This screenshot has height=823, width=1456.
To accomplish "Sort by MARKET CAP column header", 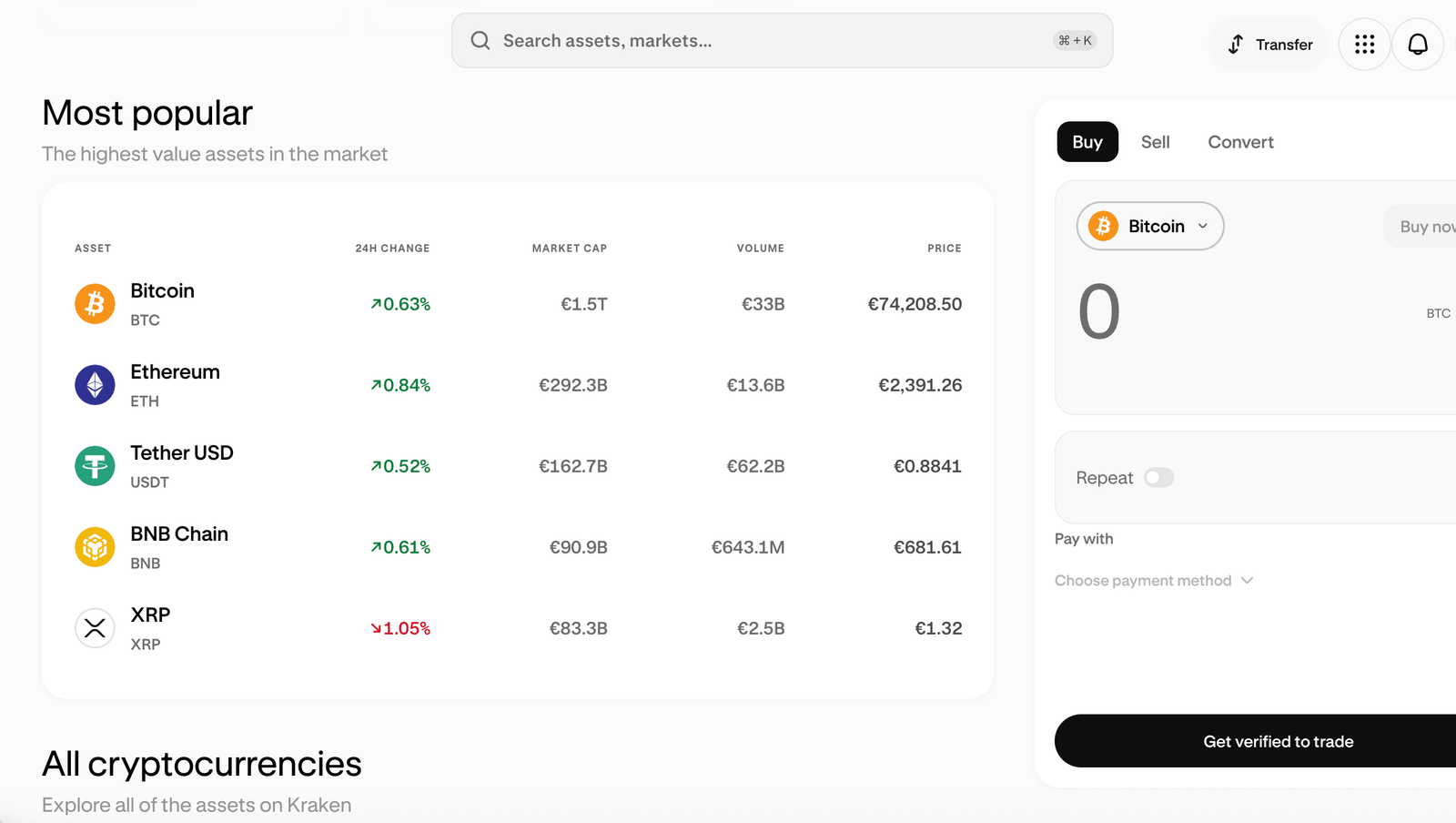I will [570, 248].
